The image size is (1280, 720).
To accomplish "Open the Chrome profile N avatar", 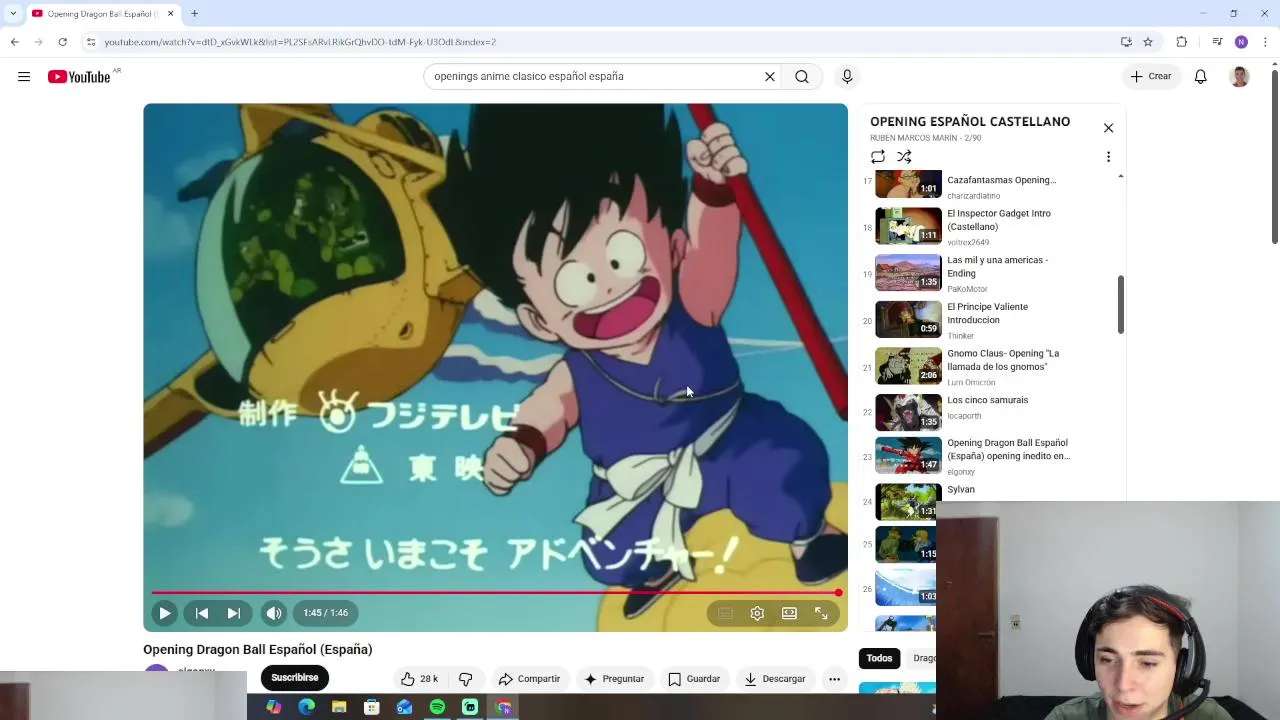I will 1241,42.
